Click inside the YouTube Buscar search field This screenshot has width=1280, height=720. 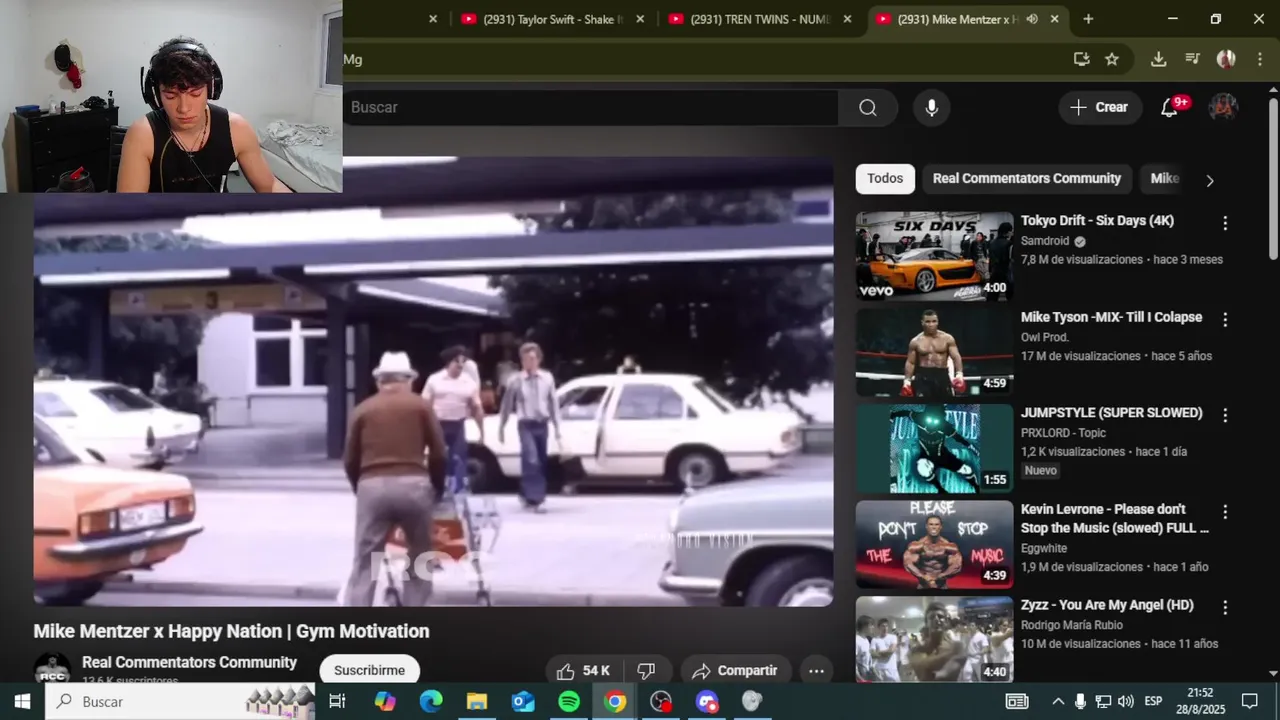[x=590, y=108]
